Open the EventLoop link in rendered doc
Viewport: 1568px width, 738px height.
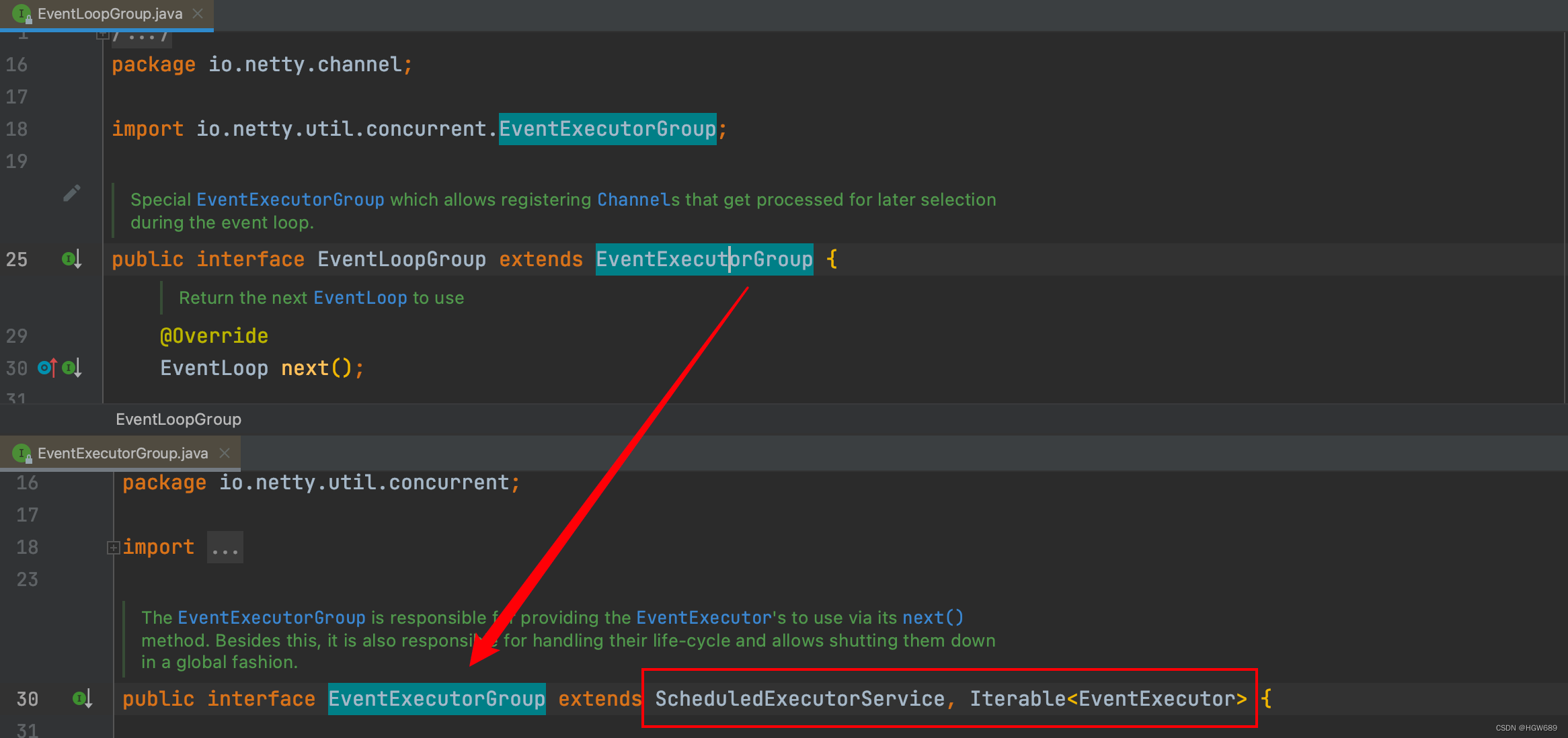click(360, 298)
